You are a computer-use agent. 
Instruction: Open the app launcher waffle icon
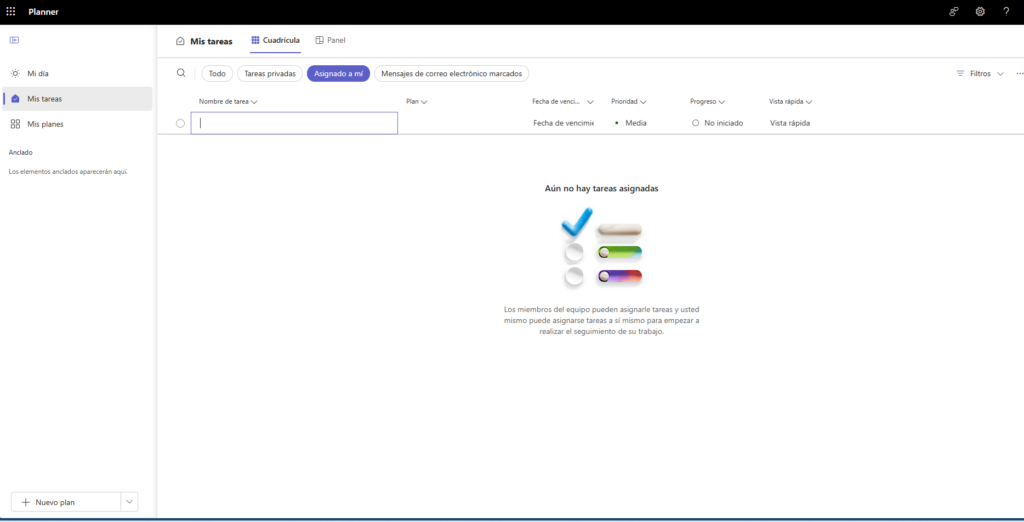click(x=12, y=12)
